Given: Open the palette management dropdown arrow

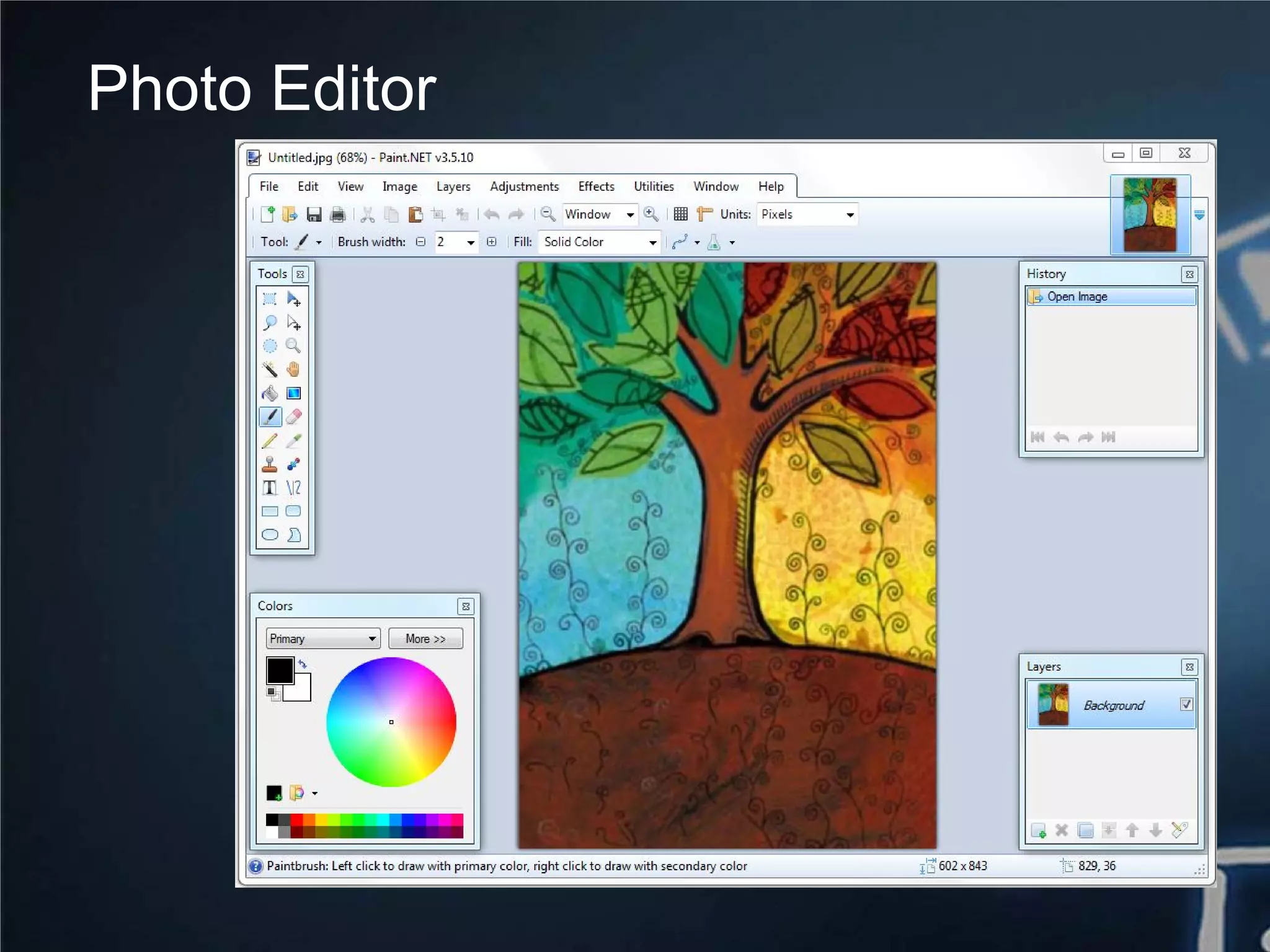Looking at the screenshot, I should (x=315, y=793).
